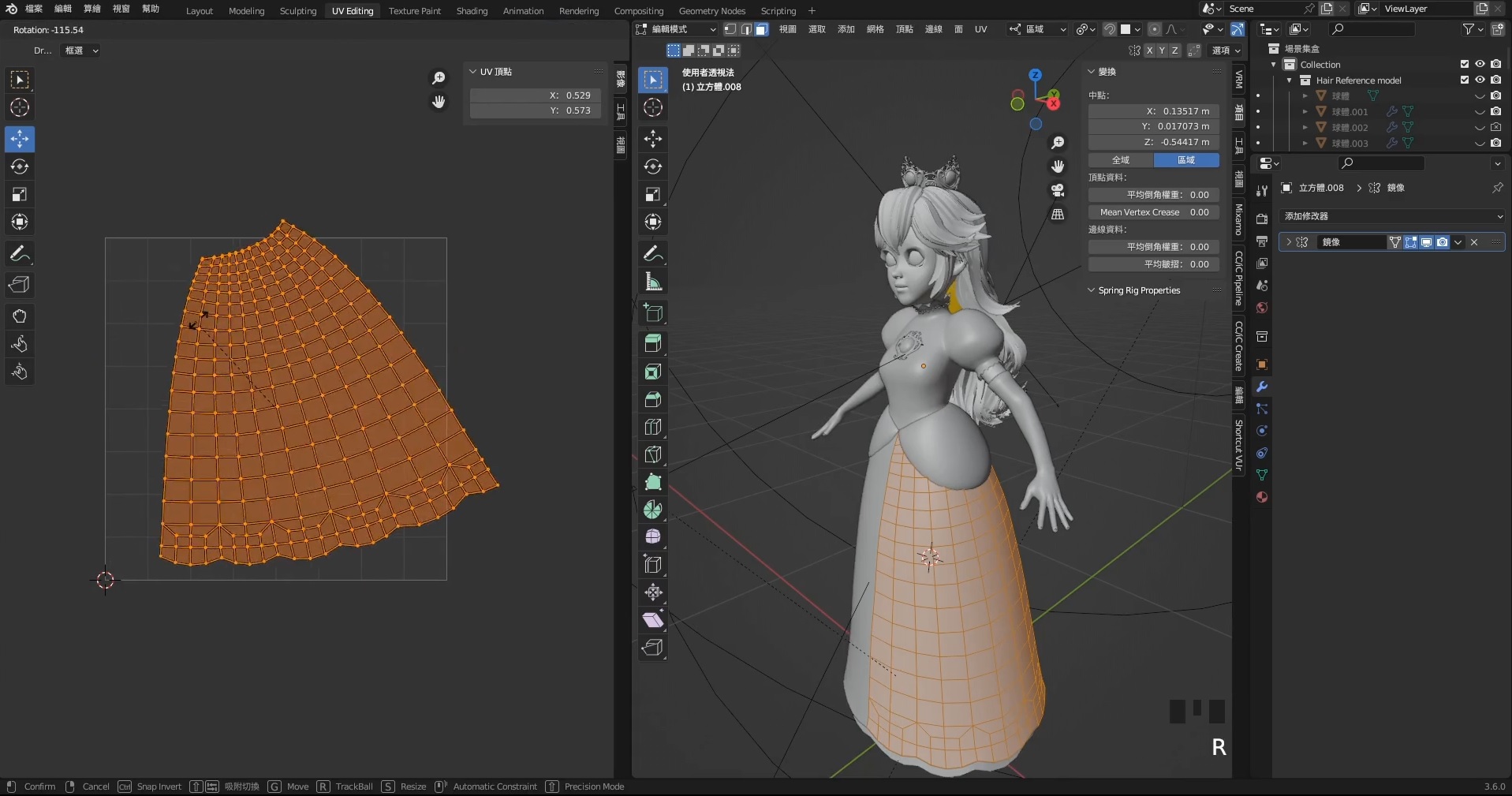Toggle mirror modifier edit mode display
This screenshot has height=796, width=1512.
click(1410, 242)
